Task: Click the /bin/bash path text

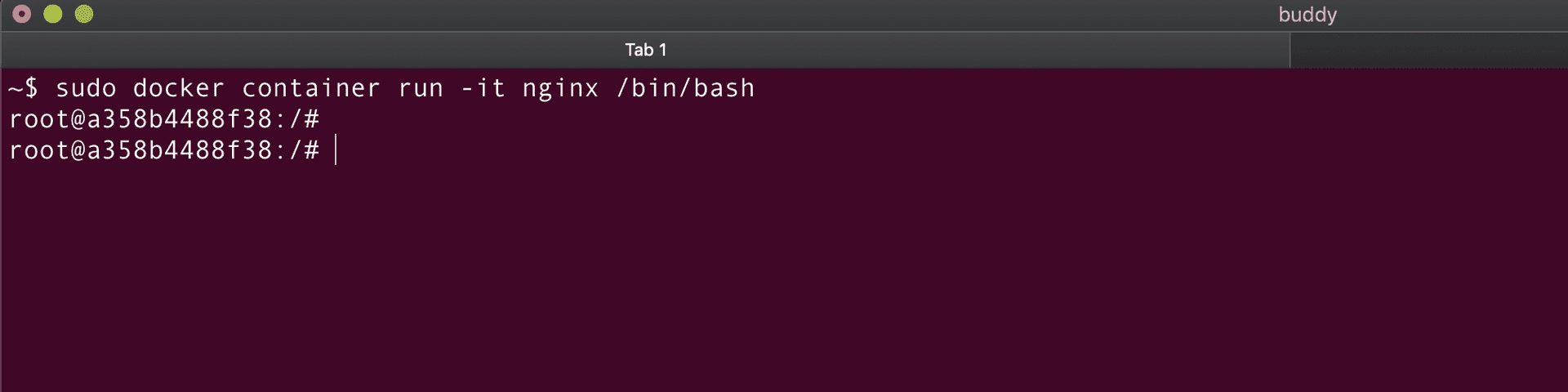Action: [x=686, y=88]
